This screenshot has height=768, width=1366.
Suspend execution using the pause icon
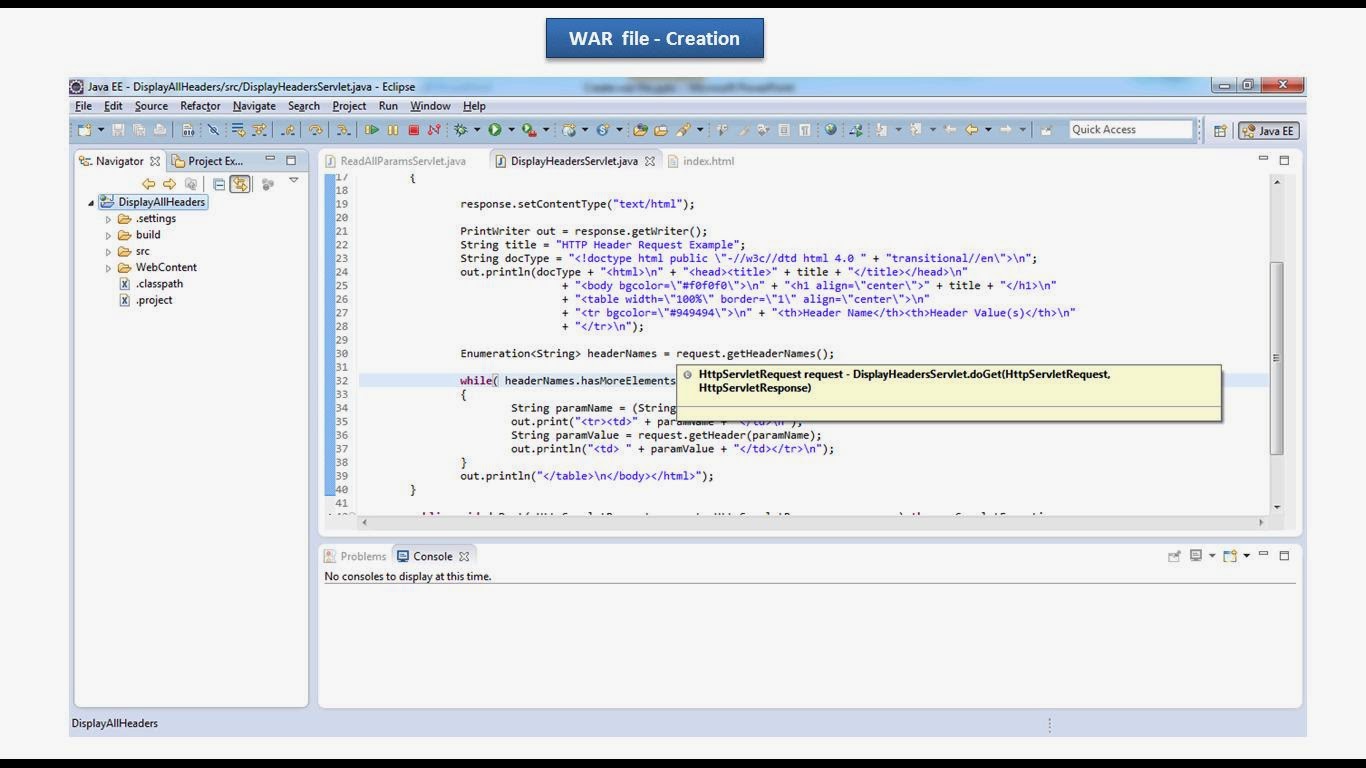coord(393,130)
